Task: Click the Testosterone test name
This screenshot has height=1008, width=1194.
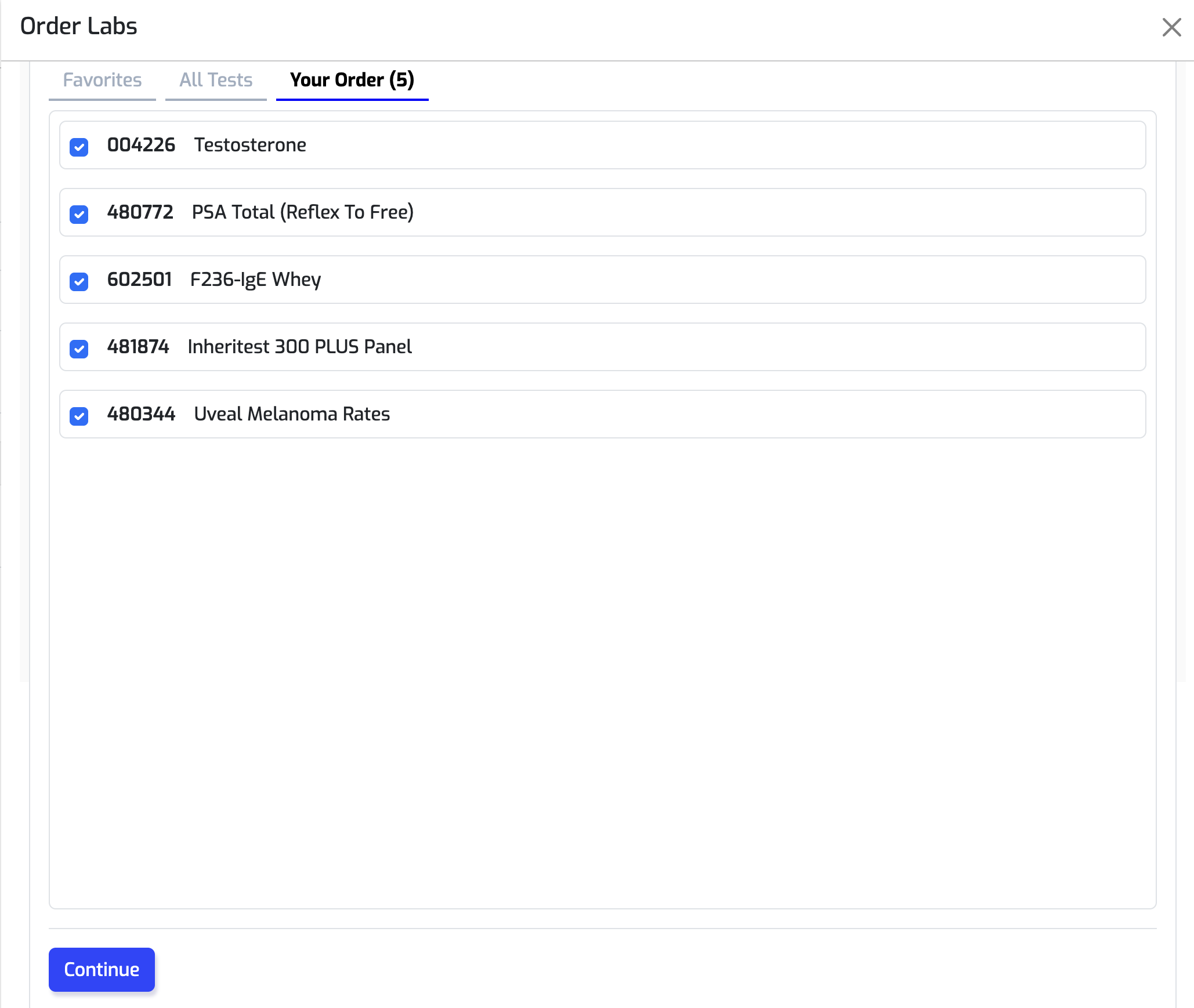Action: [x=250, y=145]
